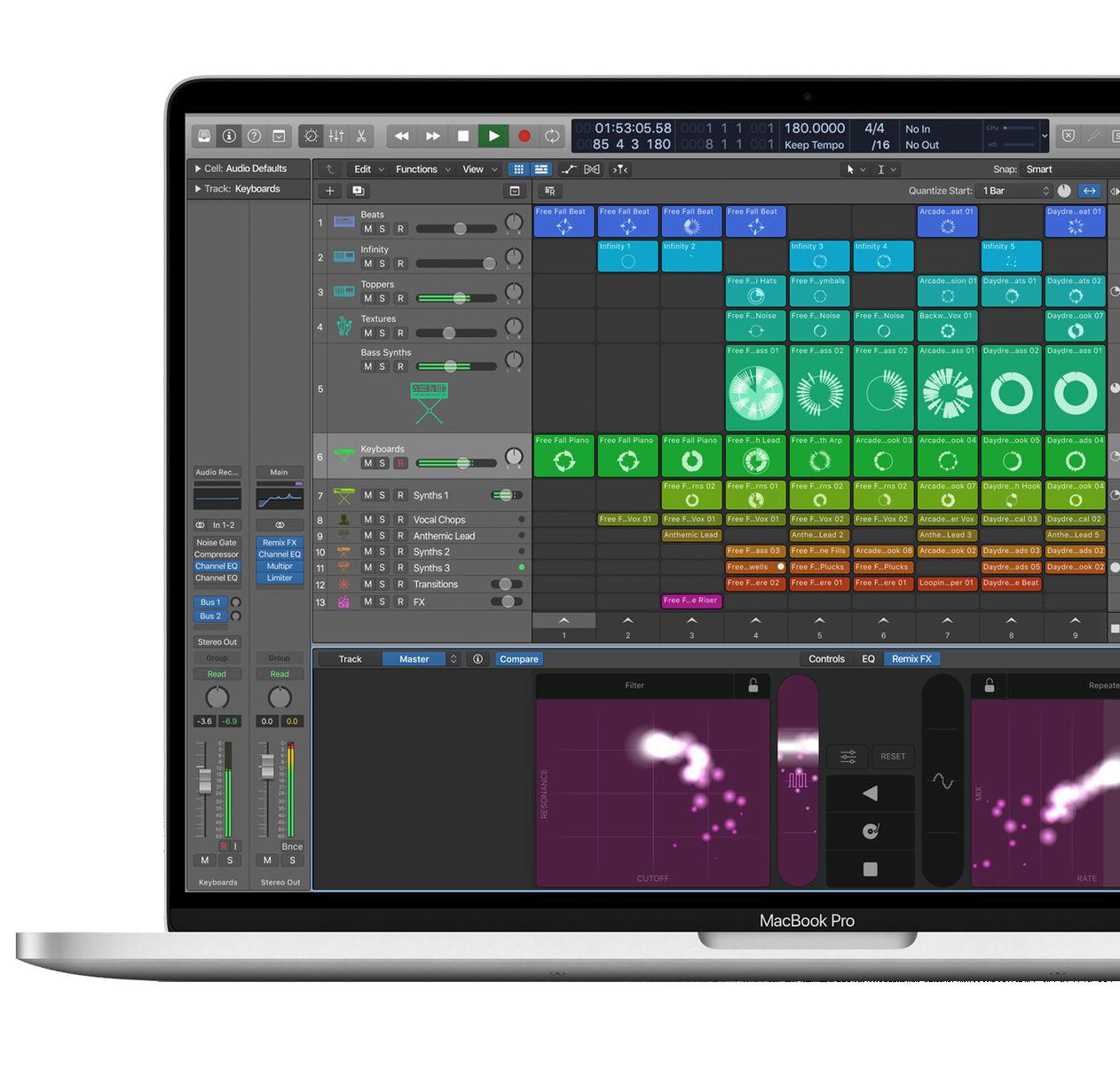
Task: Open the Mixer faders icon
Action: click(x=336, y=136)
